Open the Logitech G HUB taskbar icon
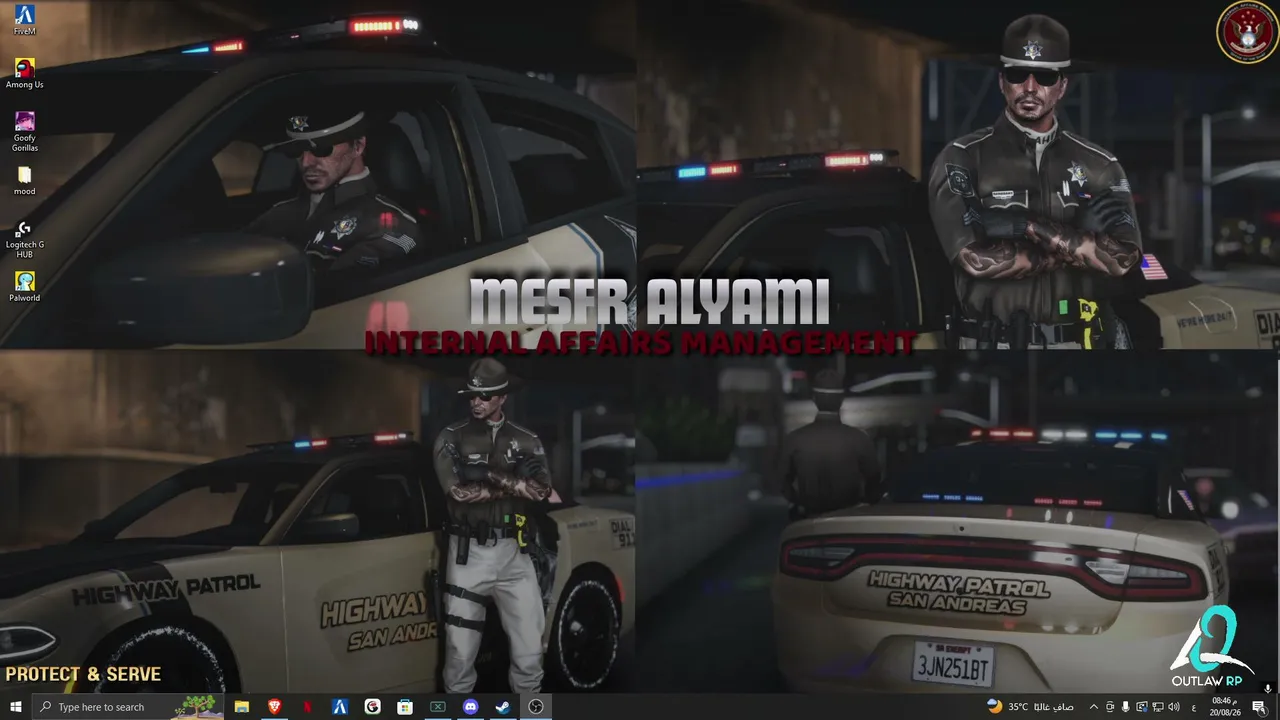Screen dimensions: 1280x720 (x=373, y=707)
